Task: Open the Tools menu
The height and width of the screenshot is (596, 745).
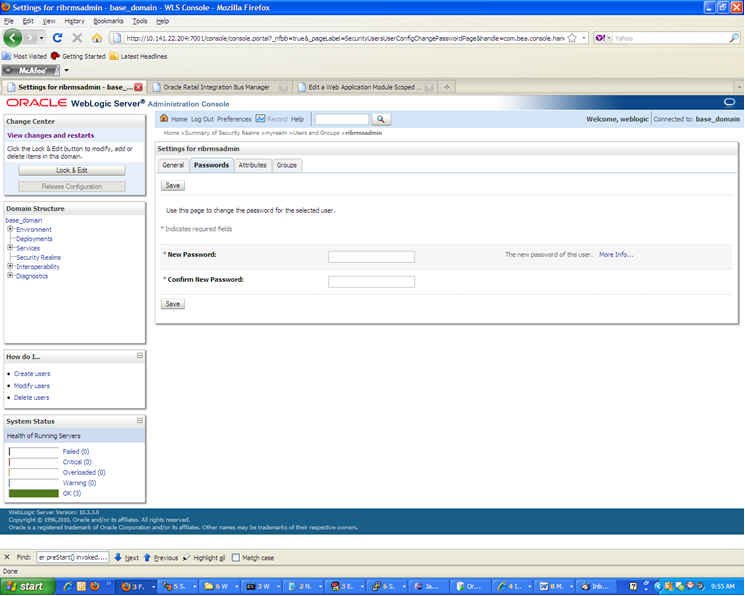Action: (140, 21)
